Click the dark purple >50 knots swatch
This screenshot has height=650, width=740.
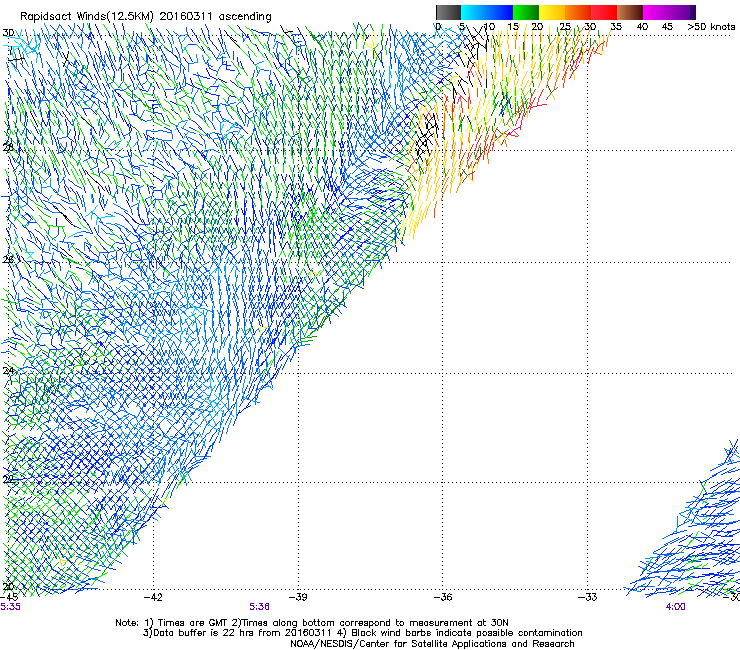tap(692, 12)
